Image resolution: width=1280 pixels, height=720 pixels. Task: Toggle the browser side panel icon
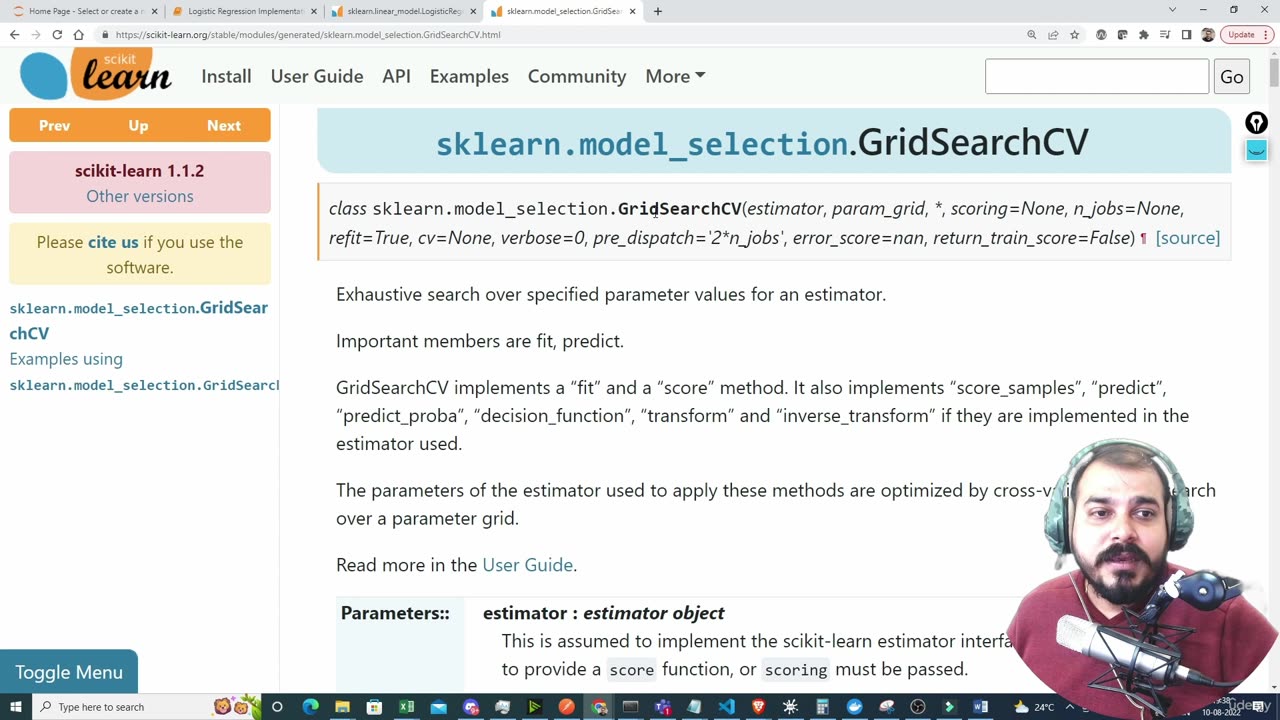pos(1186,34)
